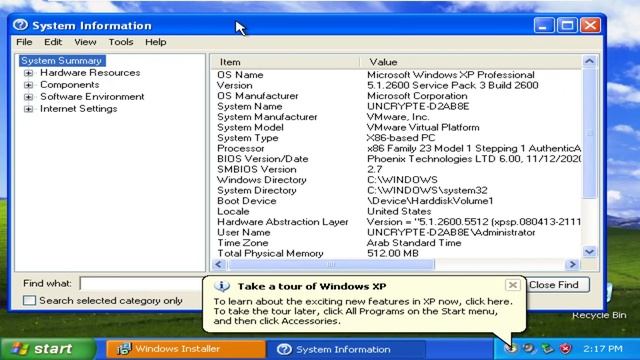Select the Hardware Resources tree item
The width and height of the screenshot is (640, 360).
click(x=90, y=73)
